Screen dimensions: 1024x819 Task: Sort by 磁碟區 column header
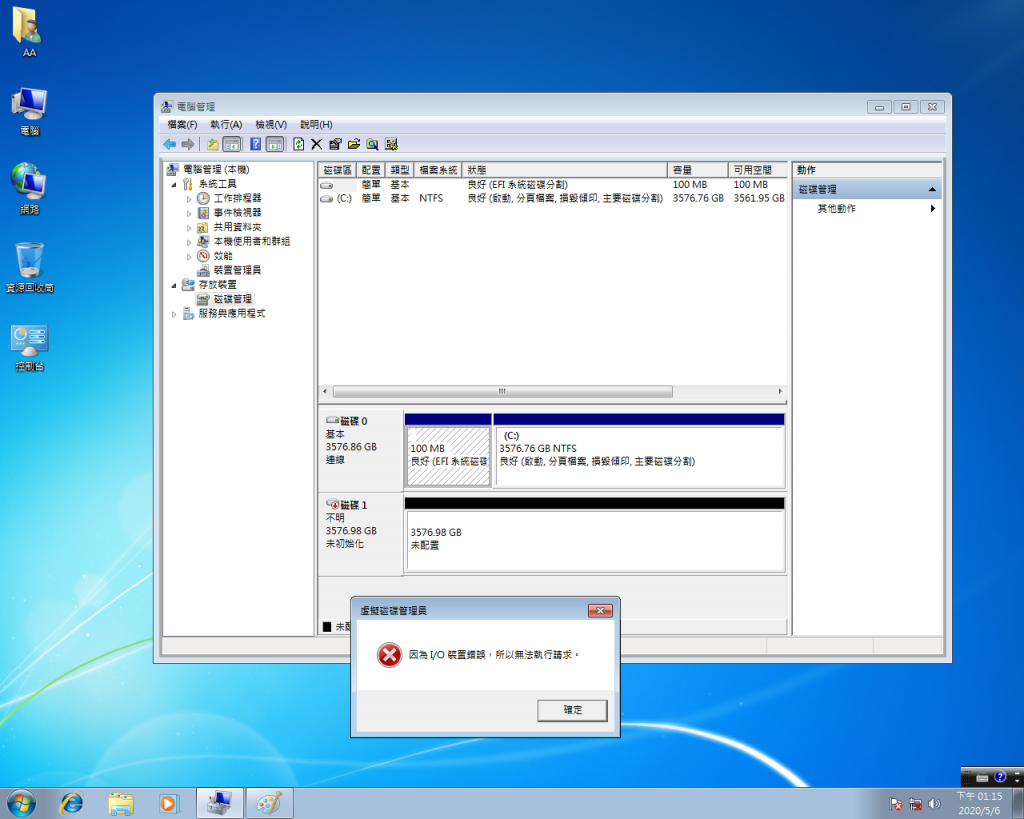pos(338,170)
